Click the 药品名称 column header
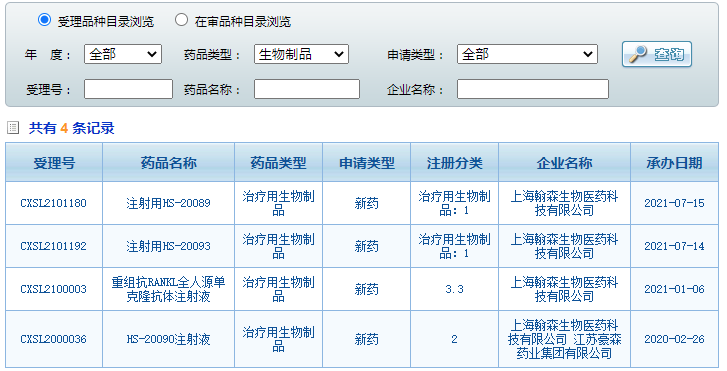Image resolution: width=727 pixels, height=371 pixels. tap(169, 162)
